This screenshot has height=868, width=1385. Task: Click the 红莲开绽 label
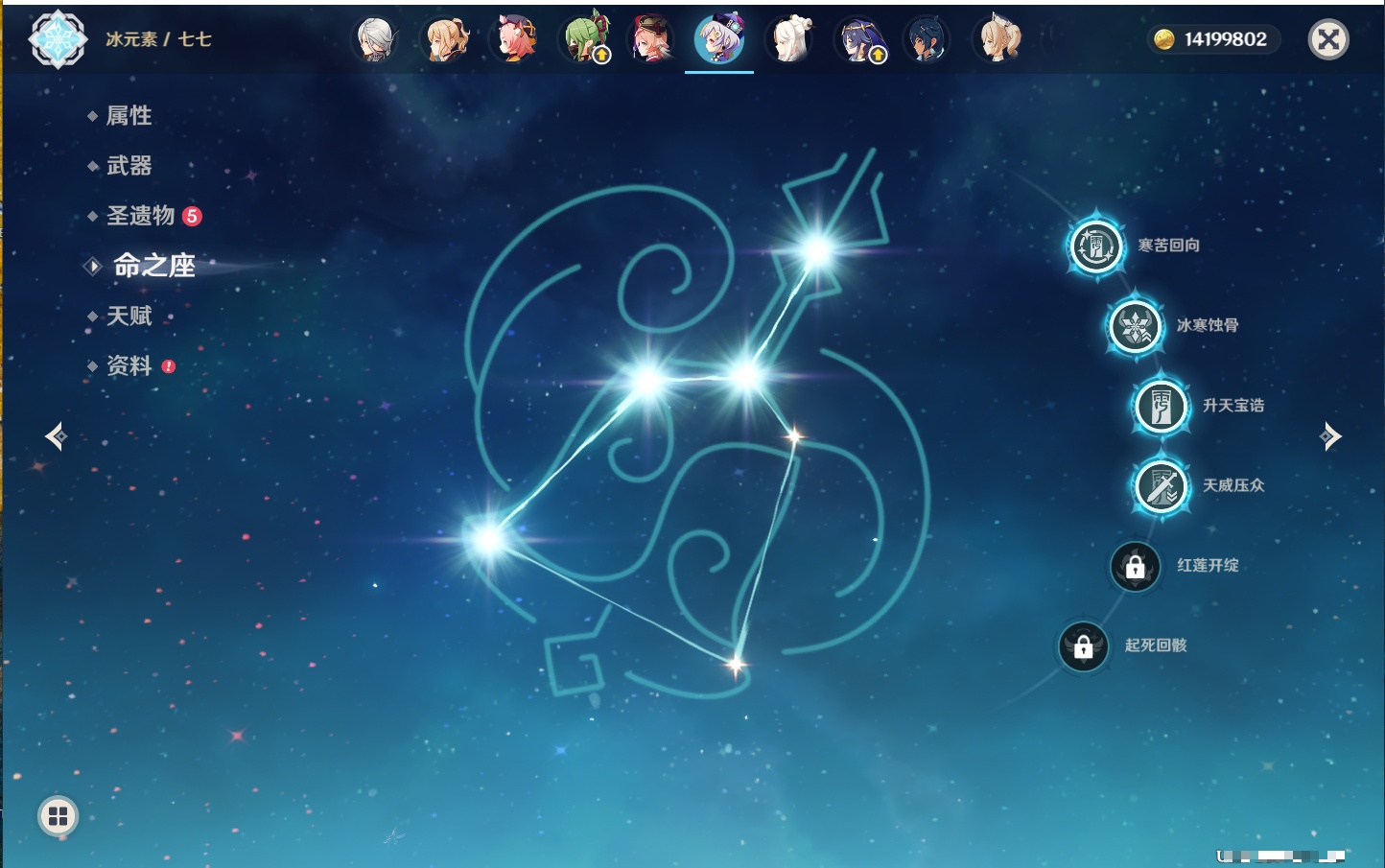[x=1208, y=565]
